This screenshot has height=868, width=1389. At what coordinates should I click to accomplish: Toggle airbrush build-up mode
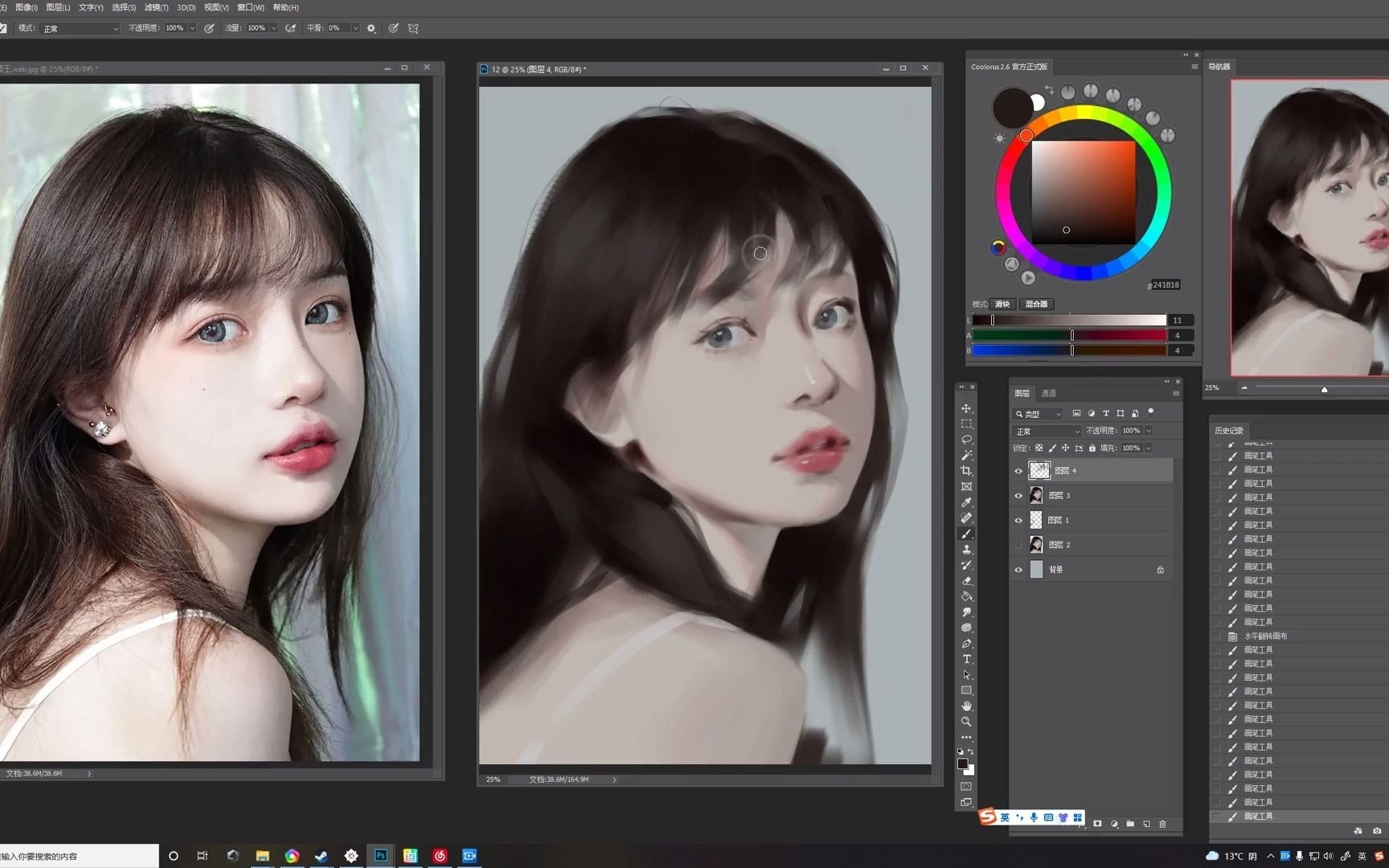tap(290, 28)
